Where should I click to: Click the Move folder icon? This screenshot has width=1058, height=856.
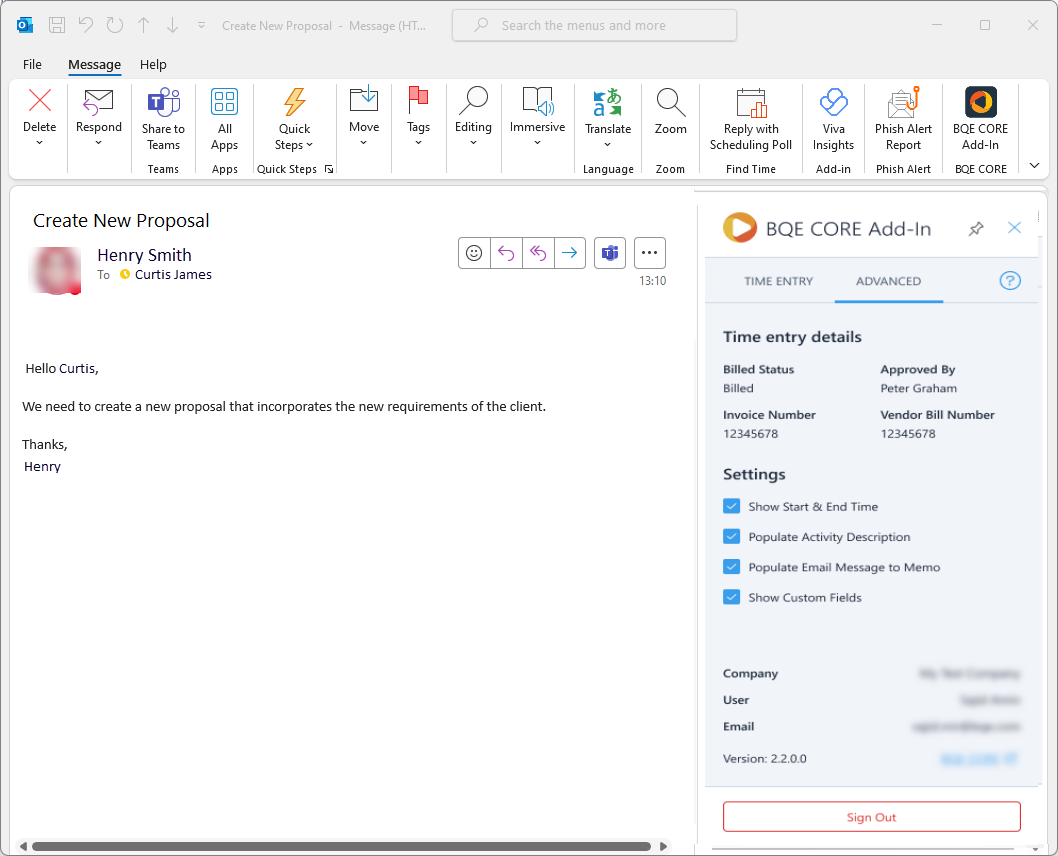click(x=364, y=99)
